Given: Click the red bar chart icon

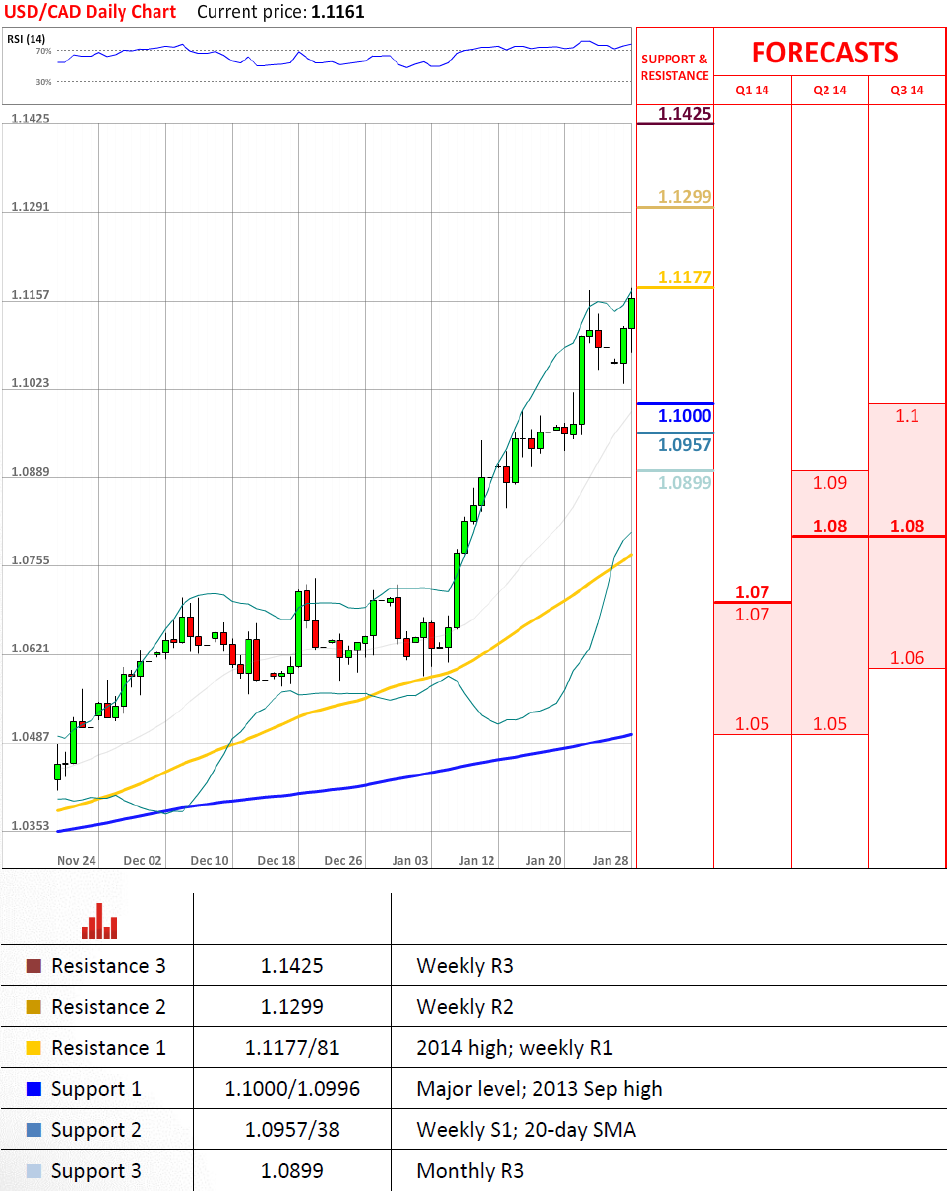Looking at the screenshot, I should click(100, 921).
